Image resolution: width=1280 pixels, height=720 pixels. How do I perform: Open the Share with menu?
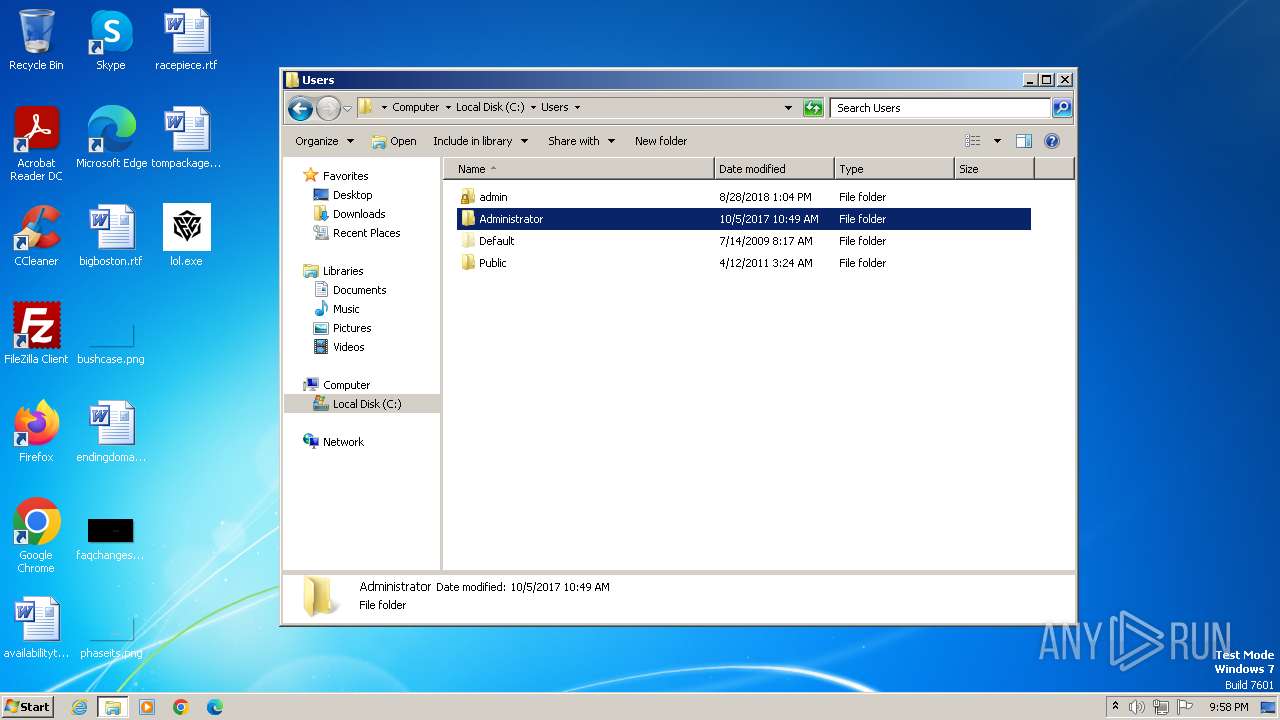click(581, 141)
